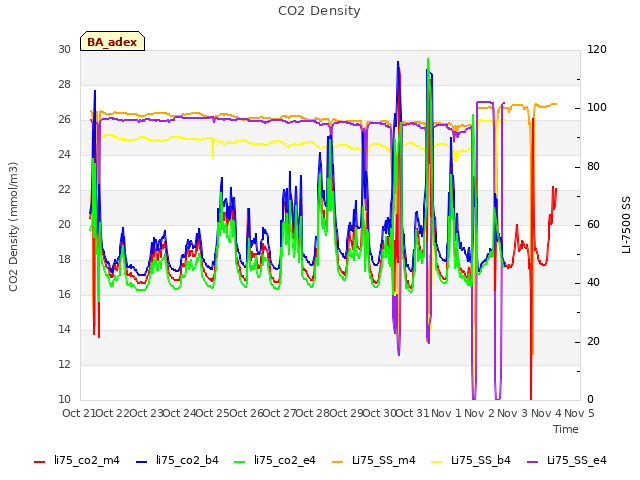Click the 40 right axis tick label
This screenshot has width=640, height=480.
593,282
